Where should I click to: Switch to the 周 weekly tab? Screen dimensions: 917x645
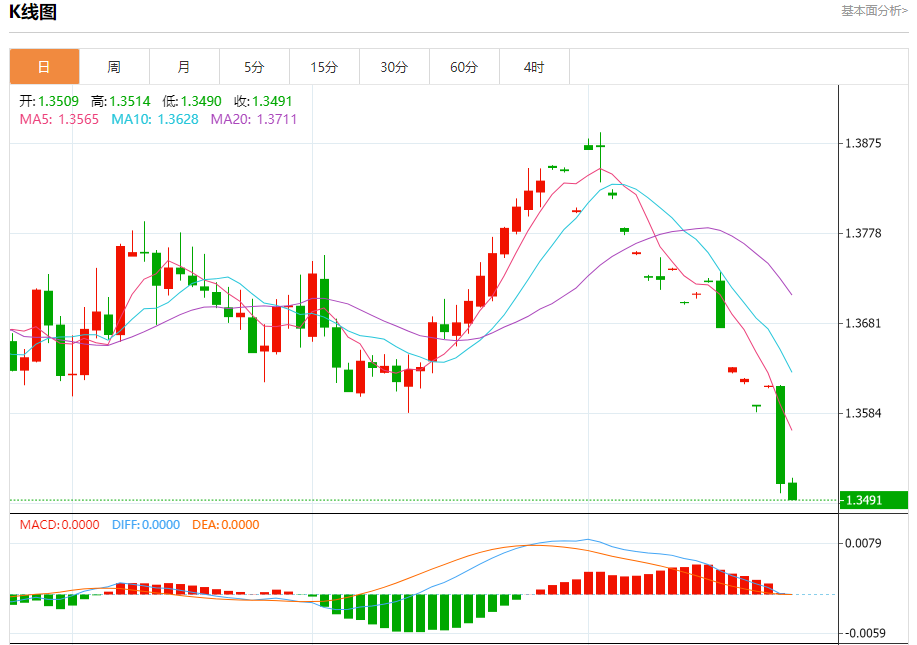(x=114, y=67)
